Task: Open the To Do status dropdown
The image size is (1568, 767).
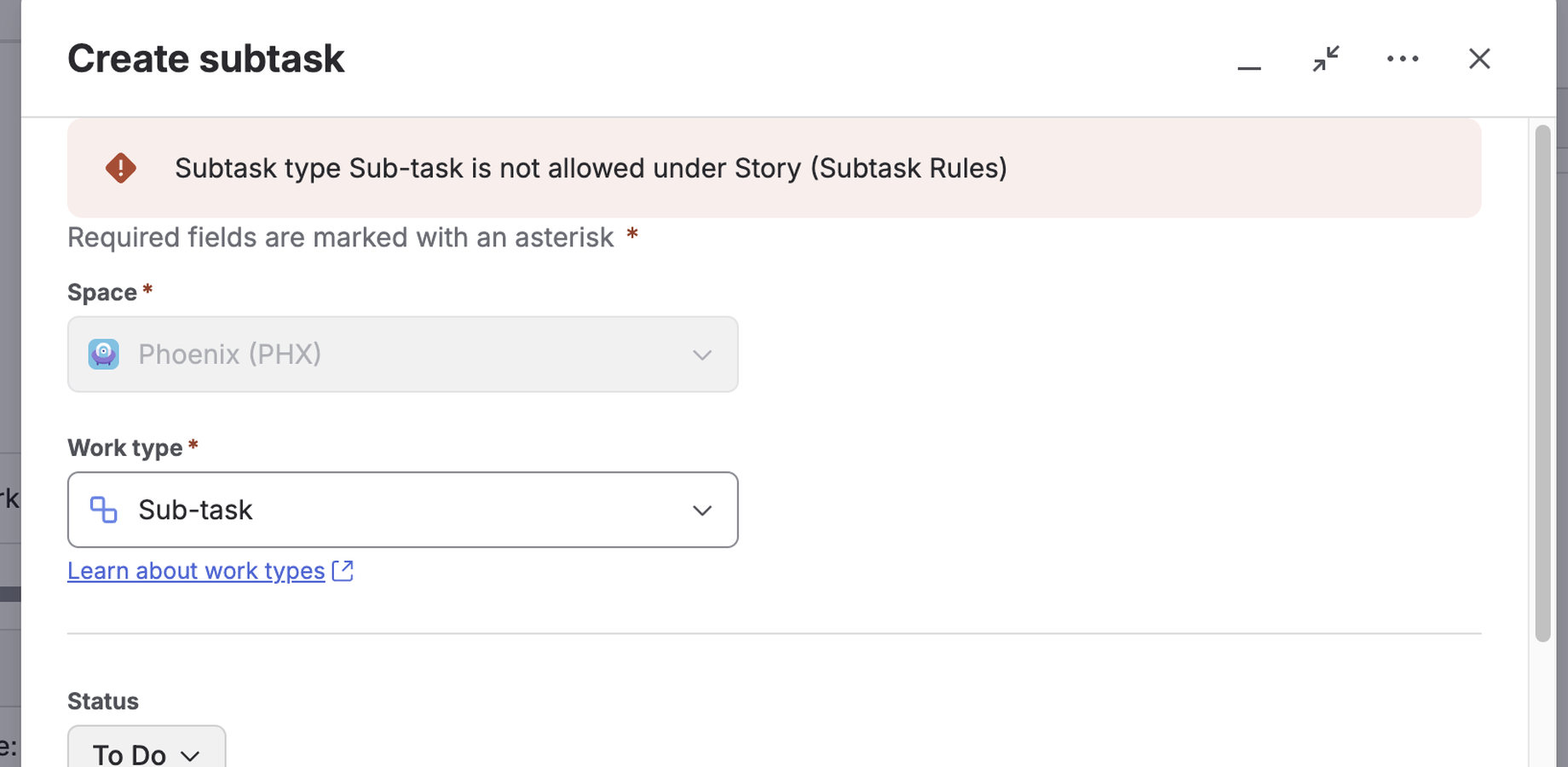Action: tap(147, 750)
